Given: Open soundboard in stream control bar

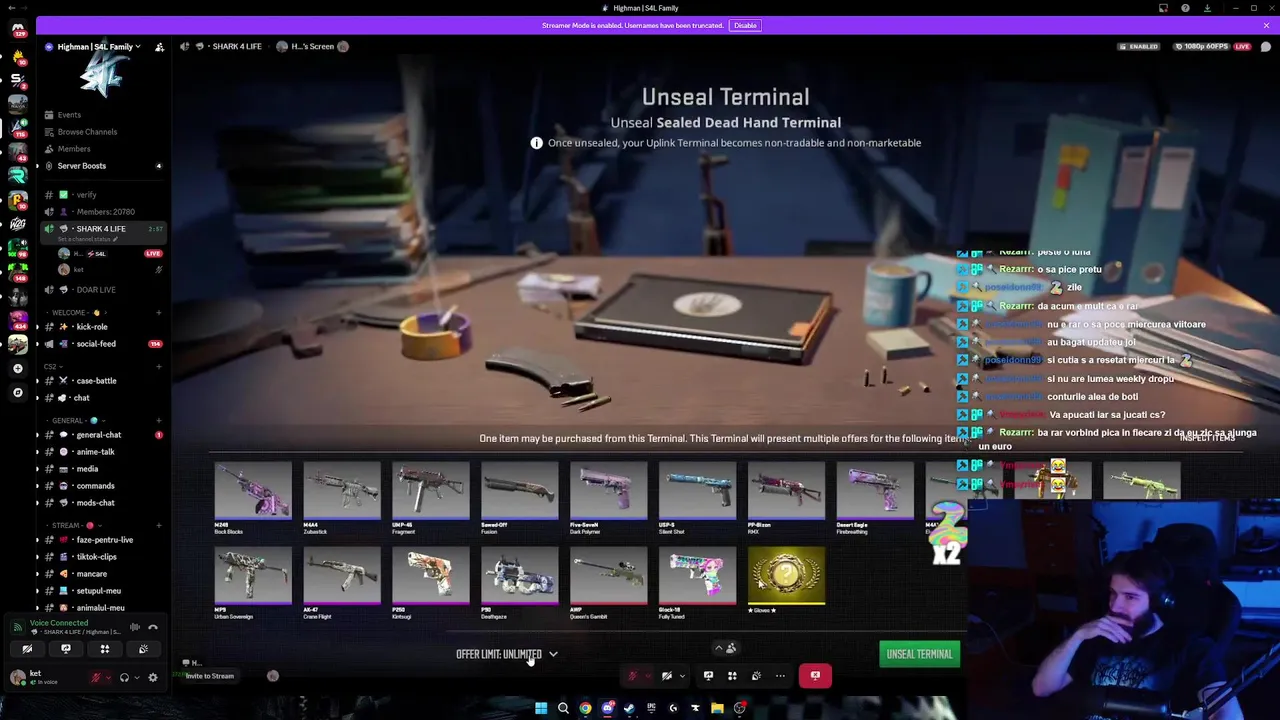Looking at the screenshot, I should pyautogui.click(x=756, y=676).
